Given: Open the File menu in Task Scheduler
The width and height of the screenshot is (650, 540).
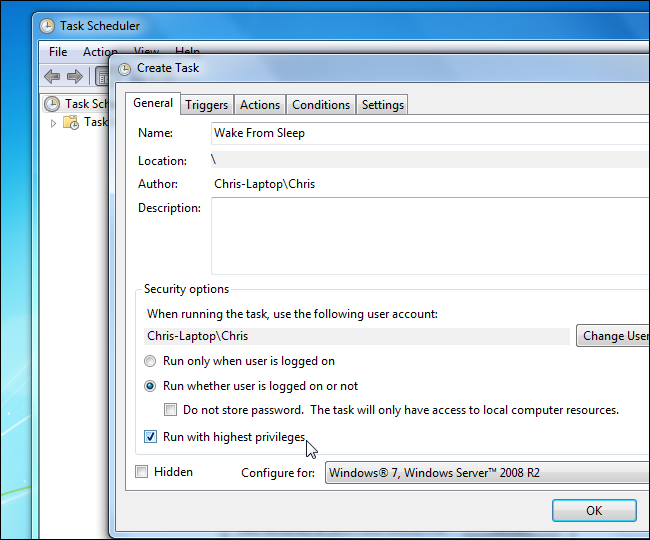Looking at the screenshot, I should pos(58,52).
